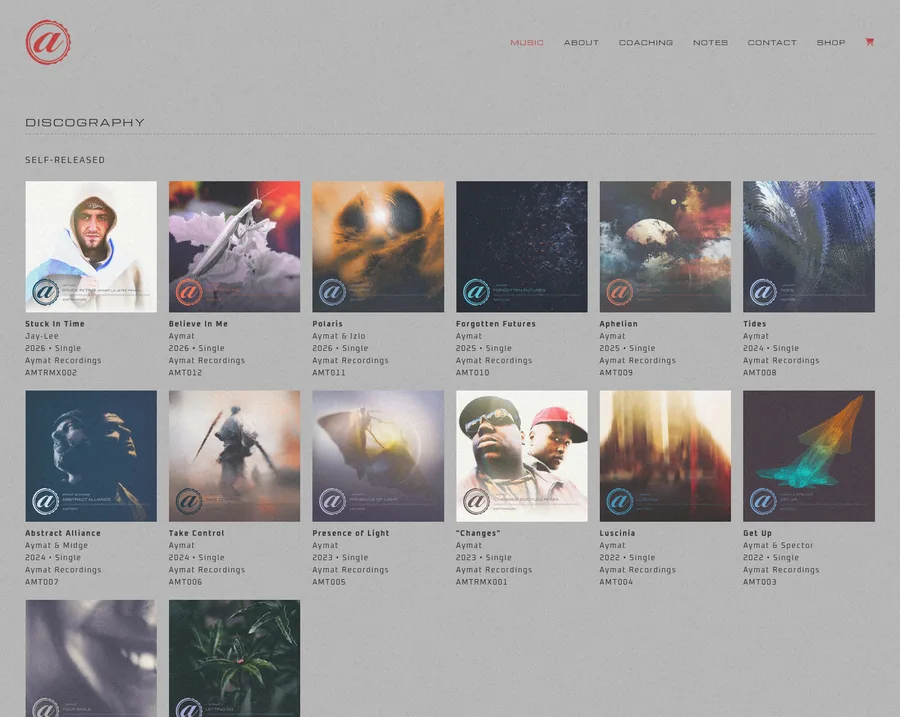Click catalog number AMT003
This screenshot has width=900, height=717.
(x=759, y=582)
